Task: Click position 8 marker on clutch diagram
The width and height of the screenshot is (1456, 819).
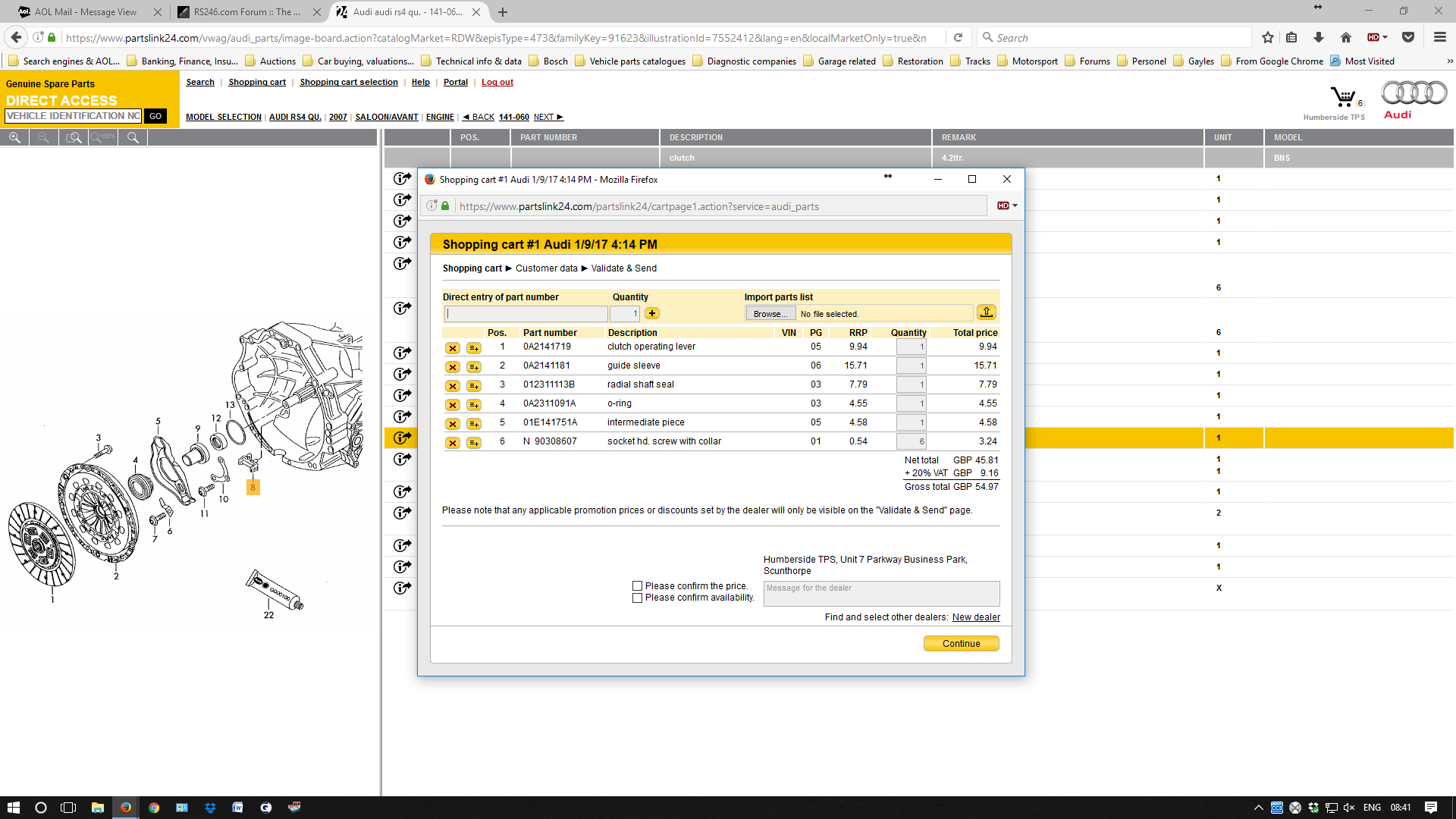Action: click(x=253, y=487)
